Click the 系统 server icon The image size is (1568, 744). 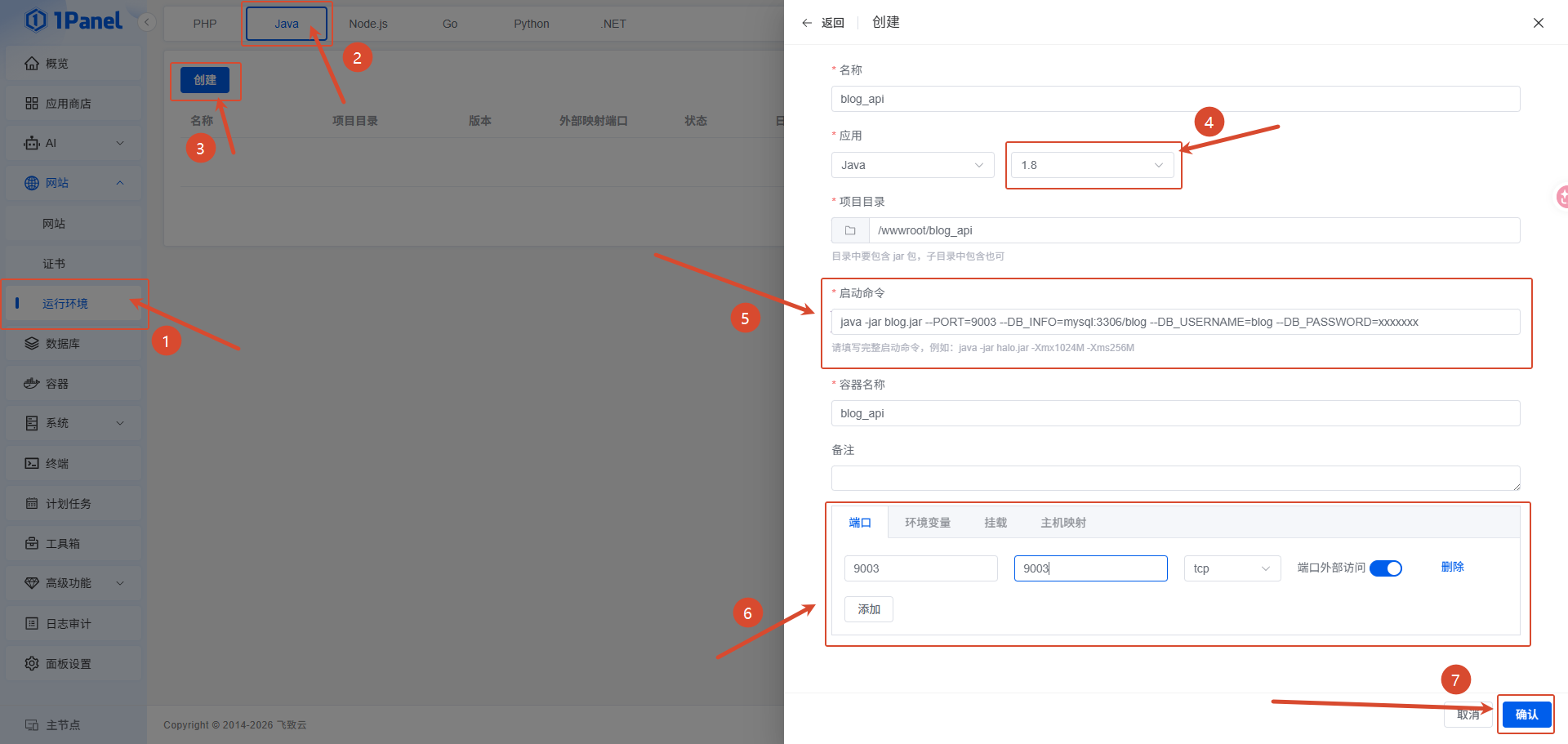click(32, 423)
